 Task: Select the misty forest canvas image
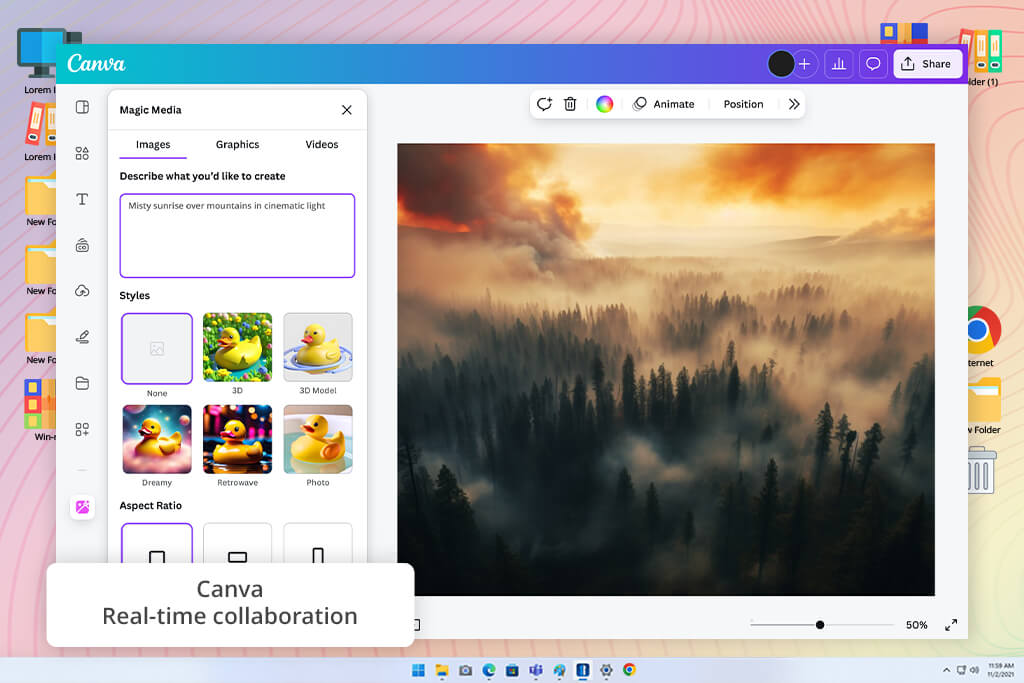(x=665, y=370)
